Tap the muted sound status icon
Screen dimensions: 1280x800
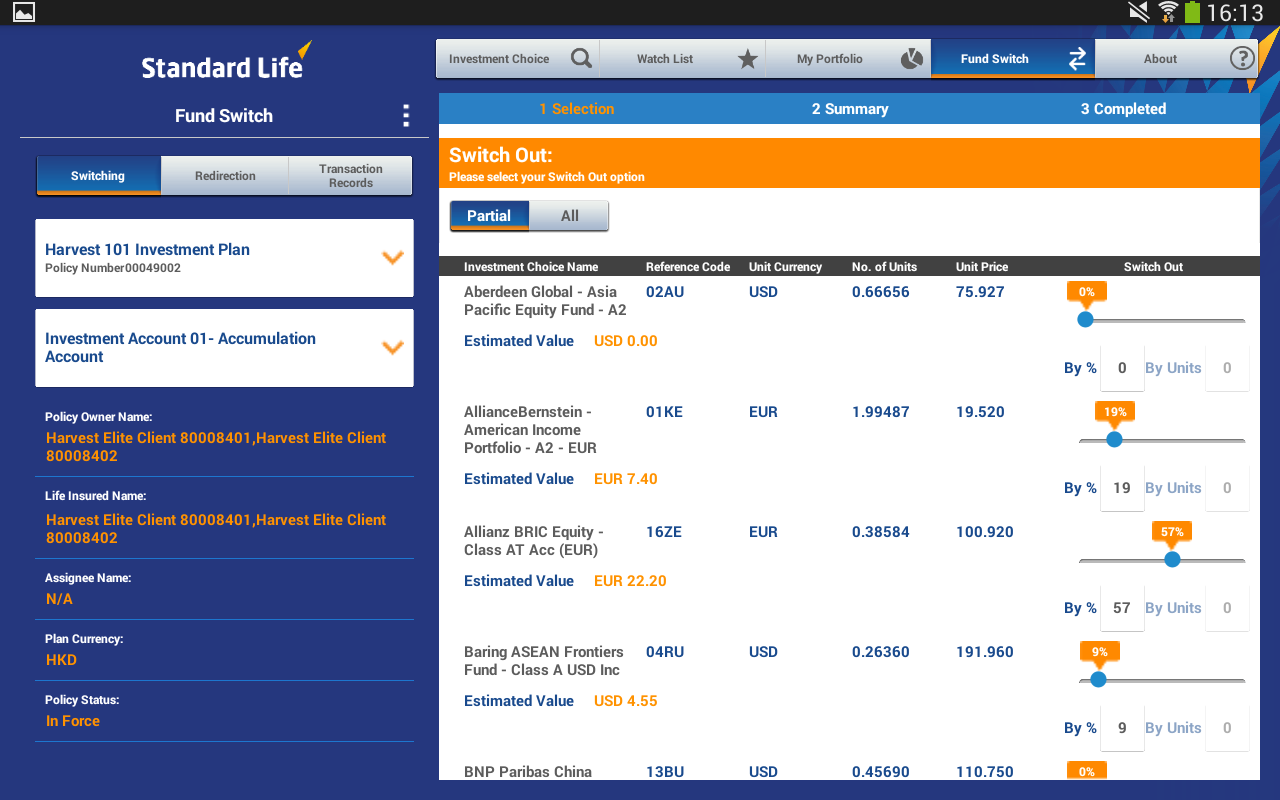[x=1139, y=12]
